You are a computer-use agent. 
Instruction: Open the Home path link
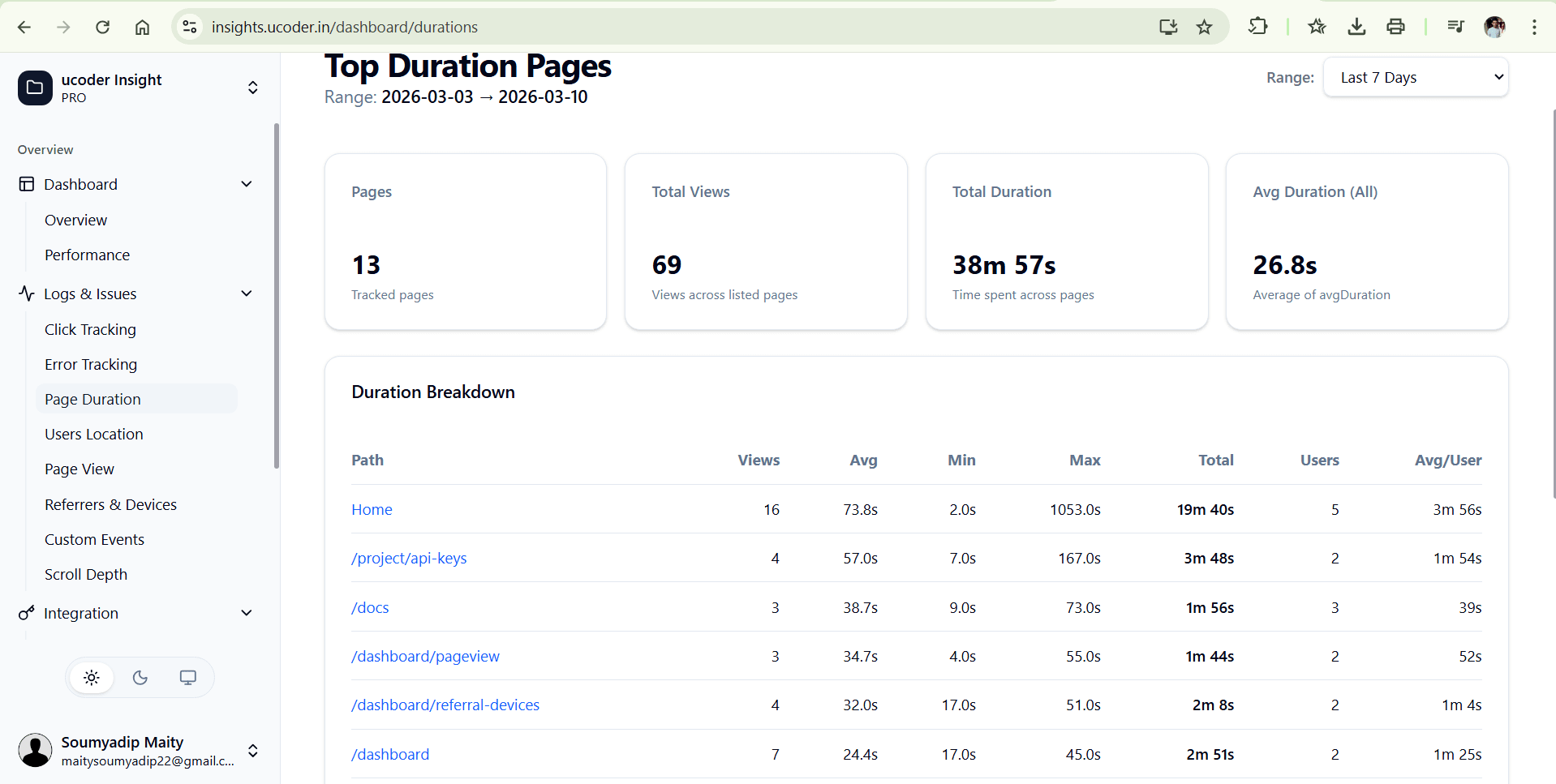coord(372,509)
